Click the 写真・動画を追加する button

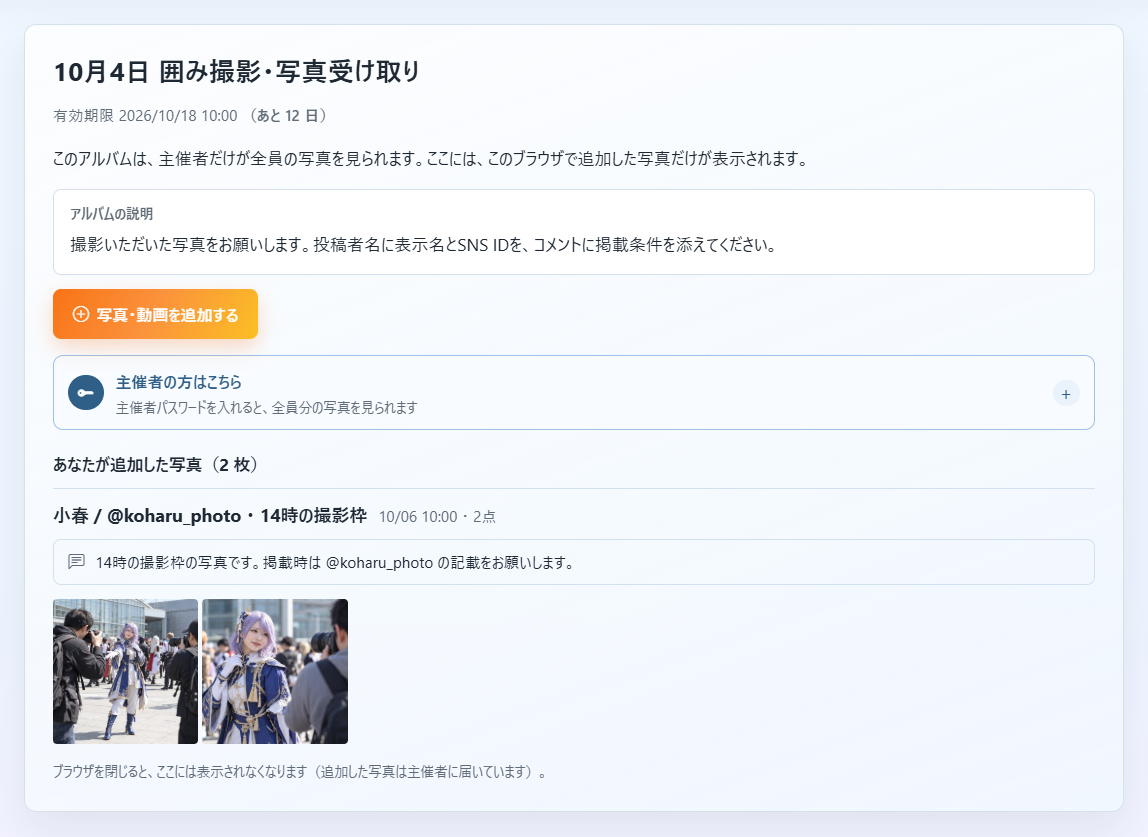pos(155,314)
